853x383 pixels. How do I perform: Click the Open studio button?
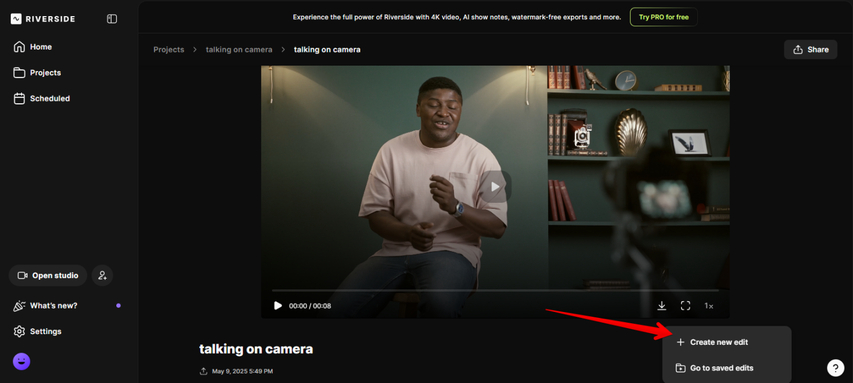coord(48,276)
